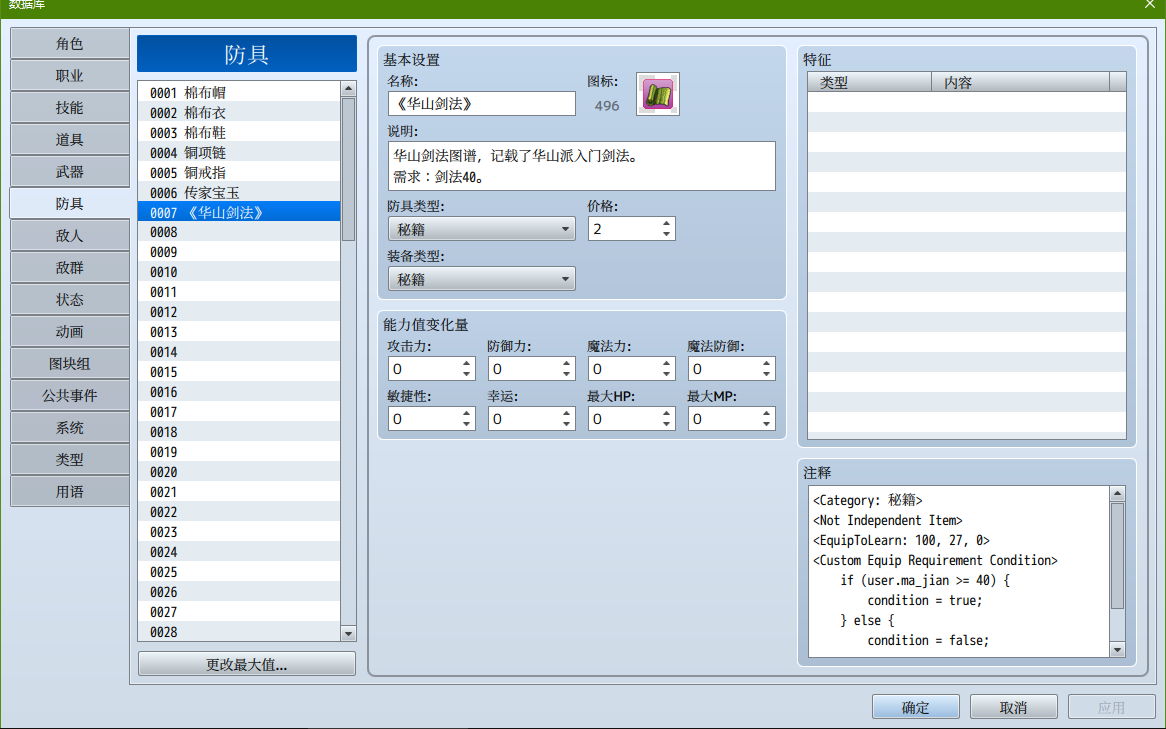Click the 确定 button

pyautogui.click(x=915, y=707)
